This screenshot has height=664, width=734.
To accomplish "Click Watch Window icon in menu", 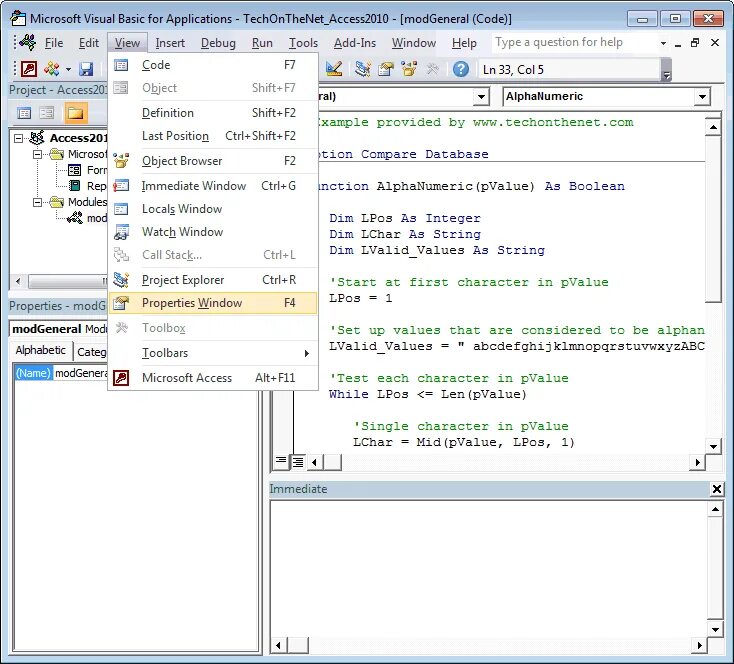I will point(121,232).
